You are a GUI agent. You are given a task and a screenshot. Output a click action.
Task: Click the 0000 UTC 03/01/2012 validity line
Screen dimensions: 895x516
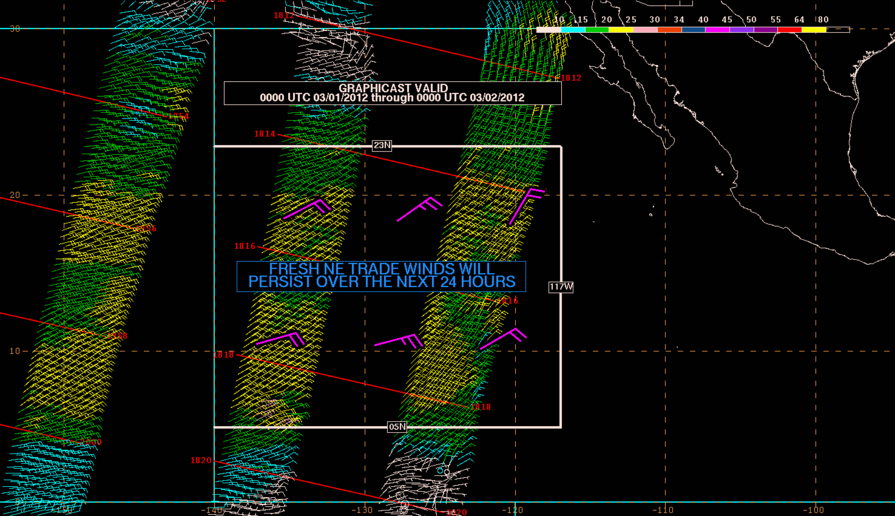(392, 98)
